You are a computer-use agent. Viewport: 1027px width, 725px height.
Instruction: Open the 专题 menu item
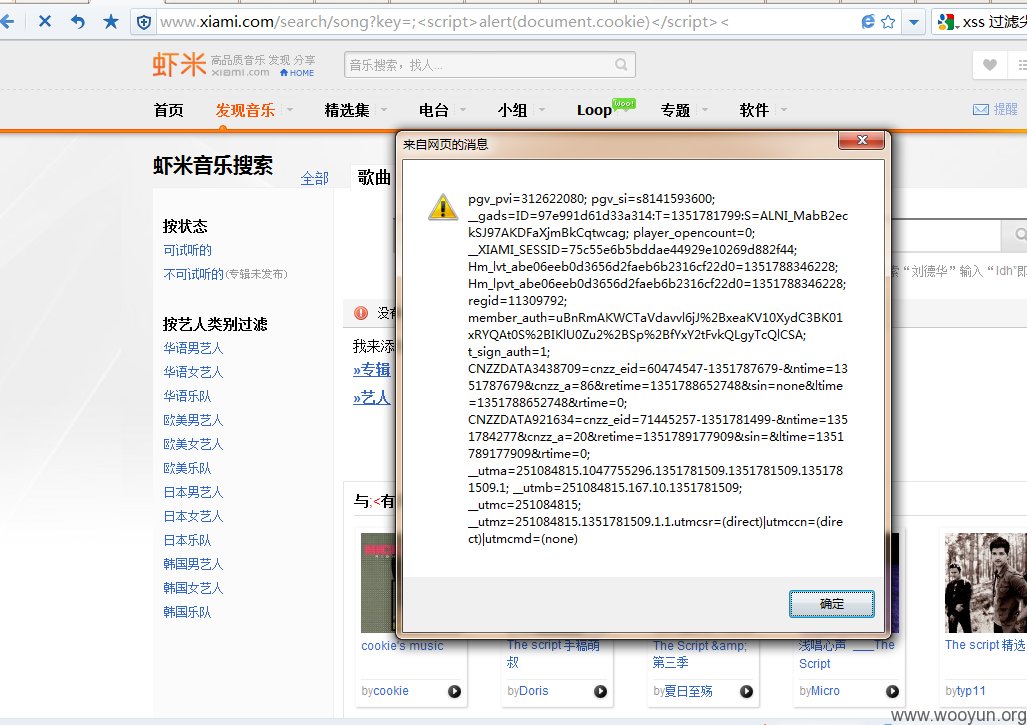click(x=675, y=110)
